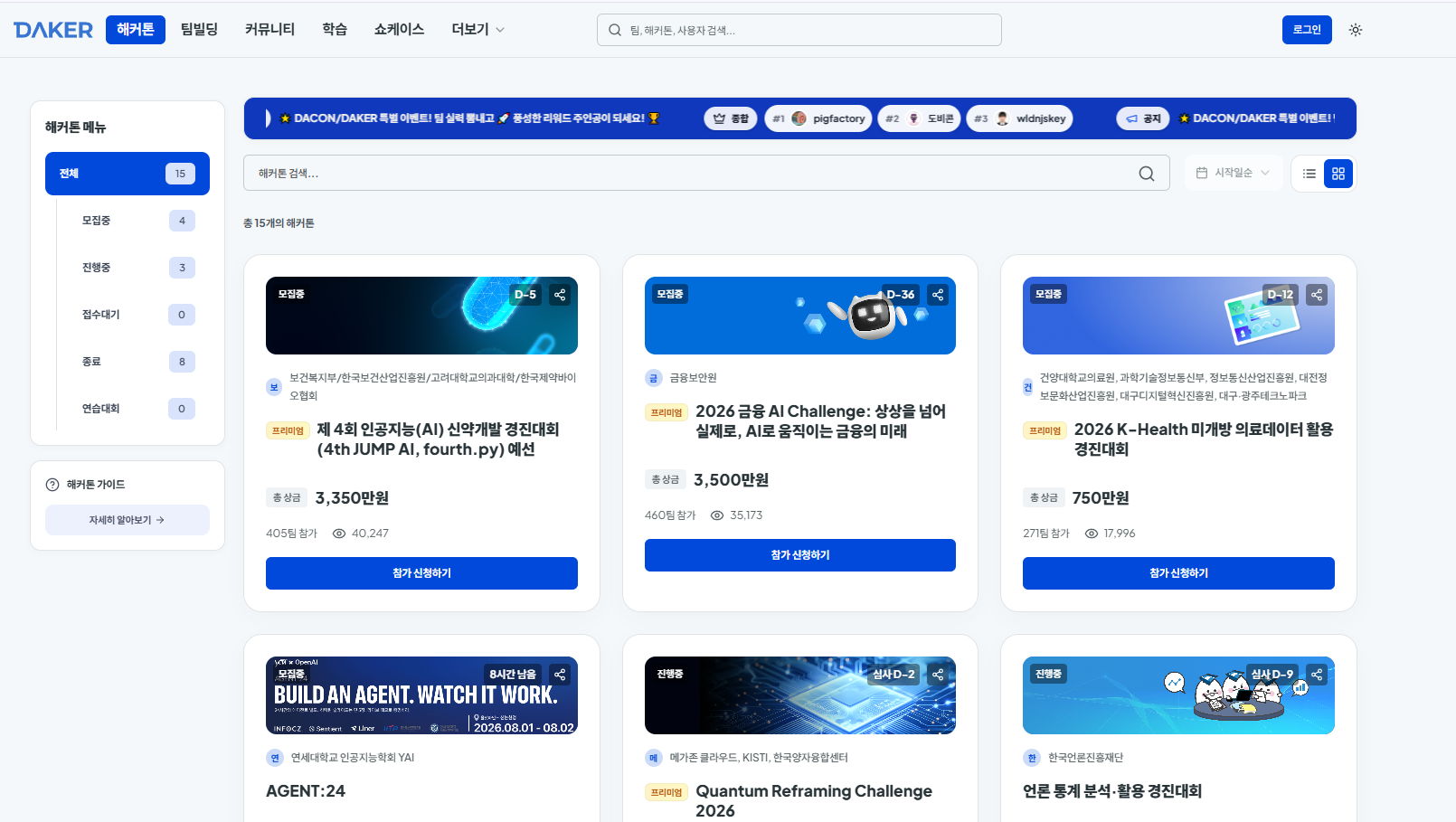Click the 해커톤 메뉴 sidebar heading
The height and width of the screenshot is (822, 1456).
click(76, 128)
